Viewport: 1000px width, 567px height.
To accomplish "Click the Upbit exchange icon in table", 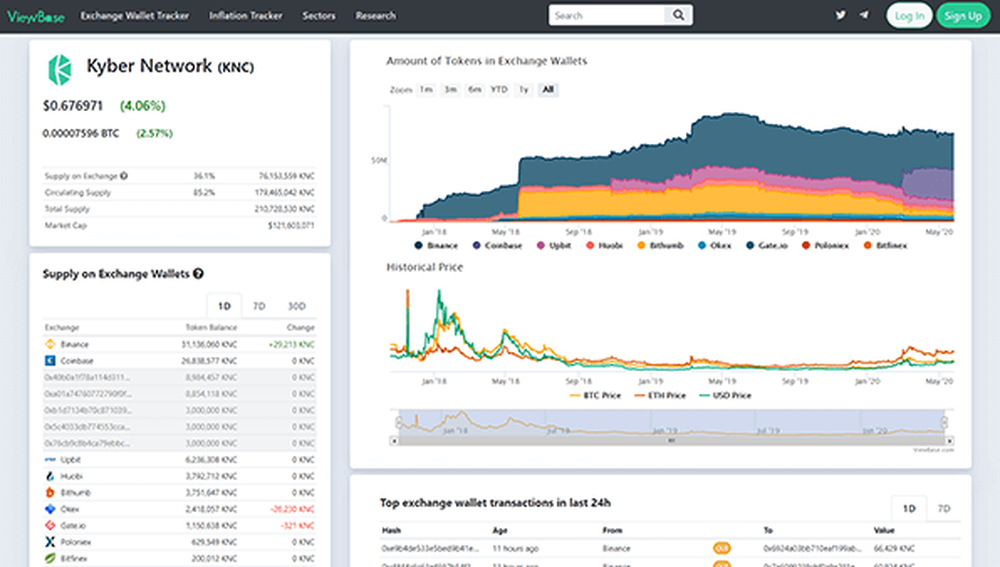I will pyautogui.click(x=50, y=460).
